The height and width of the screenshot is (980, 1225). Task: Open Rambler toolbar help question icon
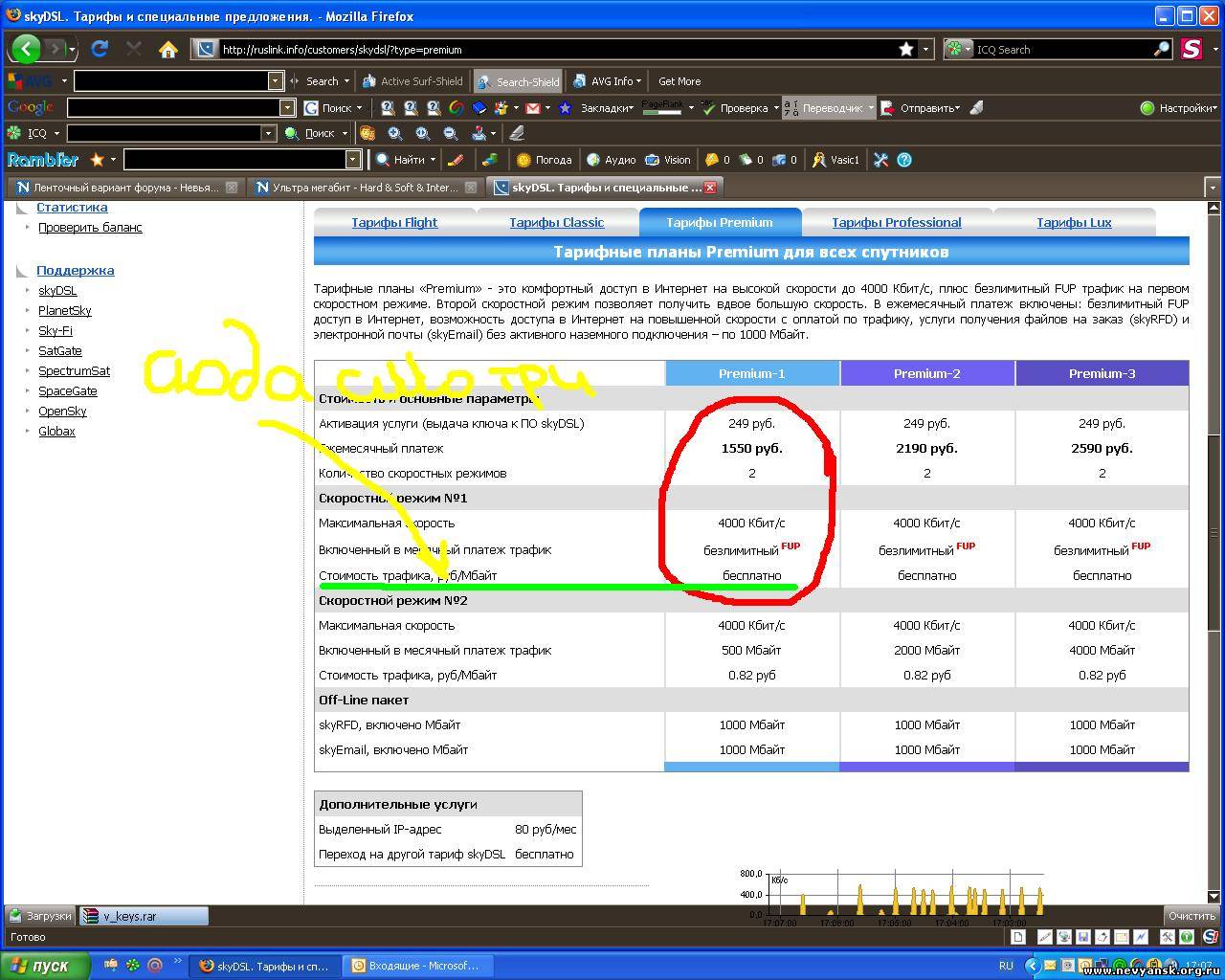(904, 160)
